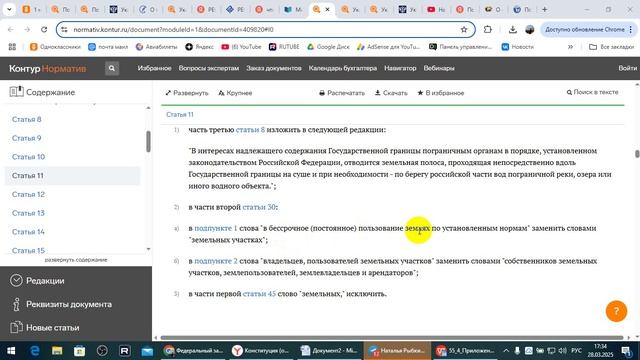Add document В избранное
Screen dimensions: 640x360
pos(440,93)
